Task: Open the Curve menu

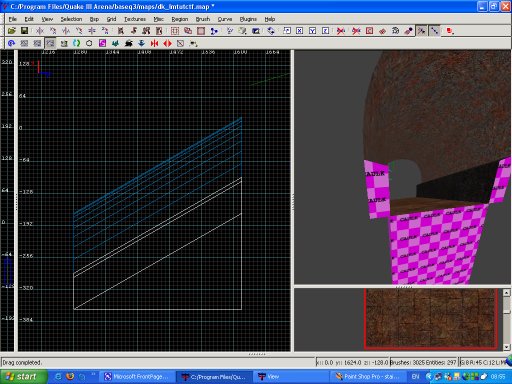Action: [225, 19]
